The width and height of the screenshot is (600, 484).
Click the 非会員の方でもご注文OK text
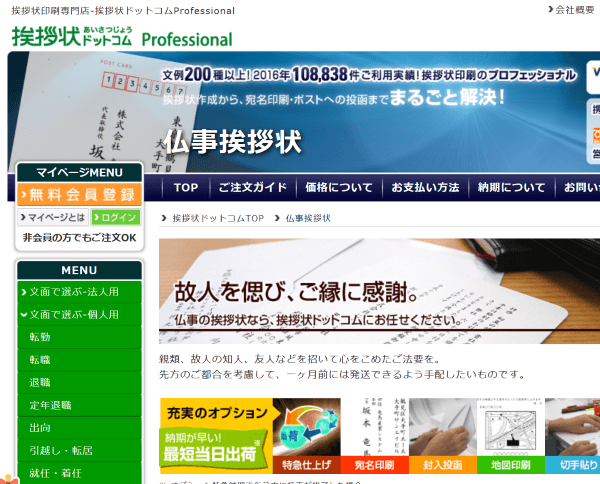(80, 238)
